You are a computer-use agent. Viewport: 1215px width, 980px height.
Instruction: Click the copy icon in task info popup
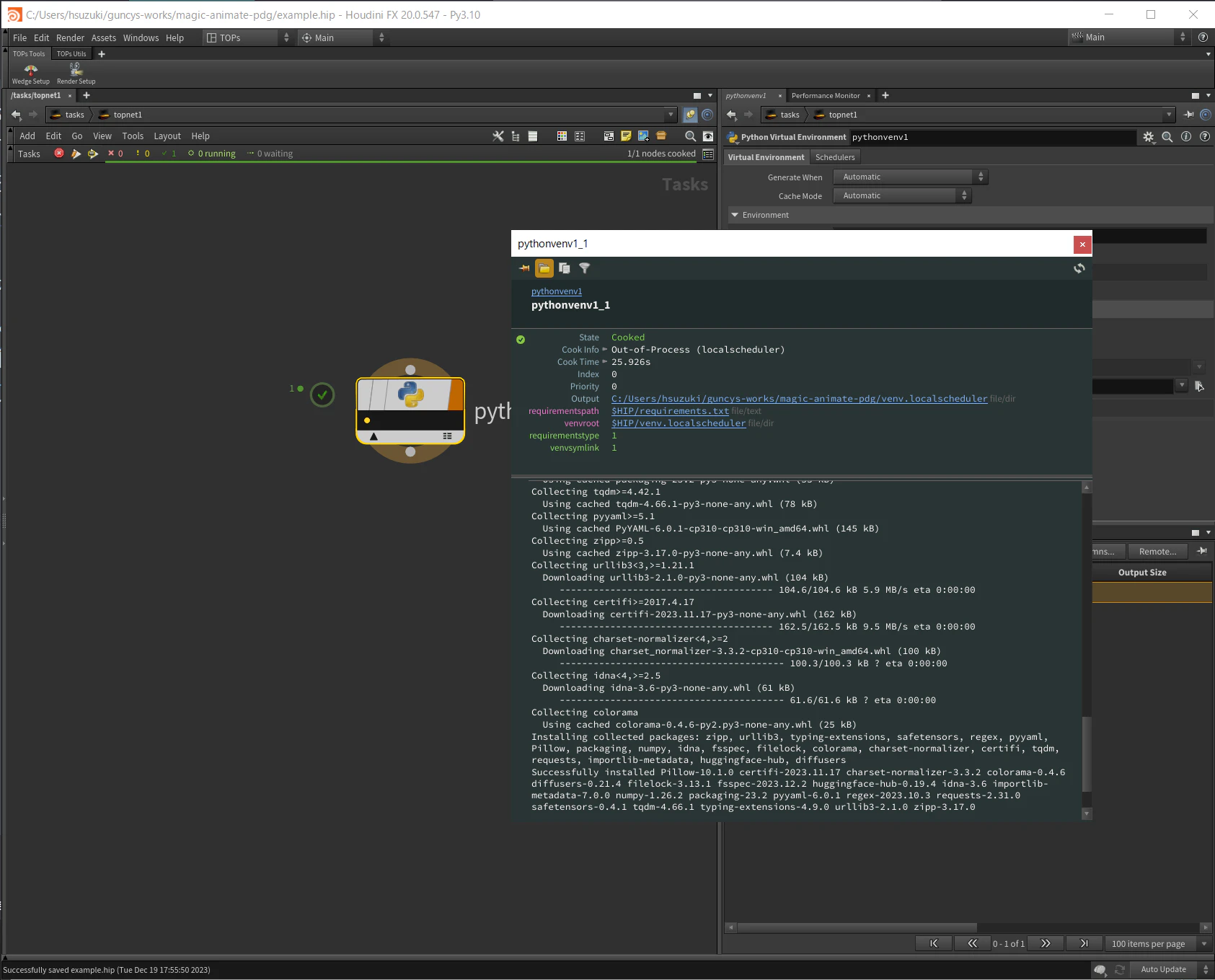(565, 268)
